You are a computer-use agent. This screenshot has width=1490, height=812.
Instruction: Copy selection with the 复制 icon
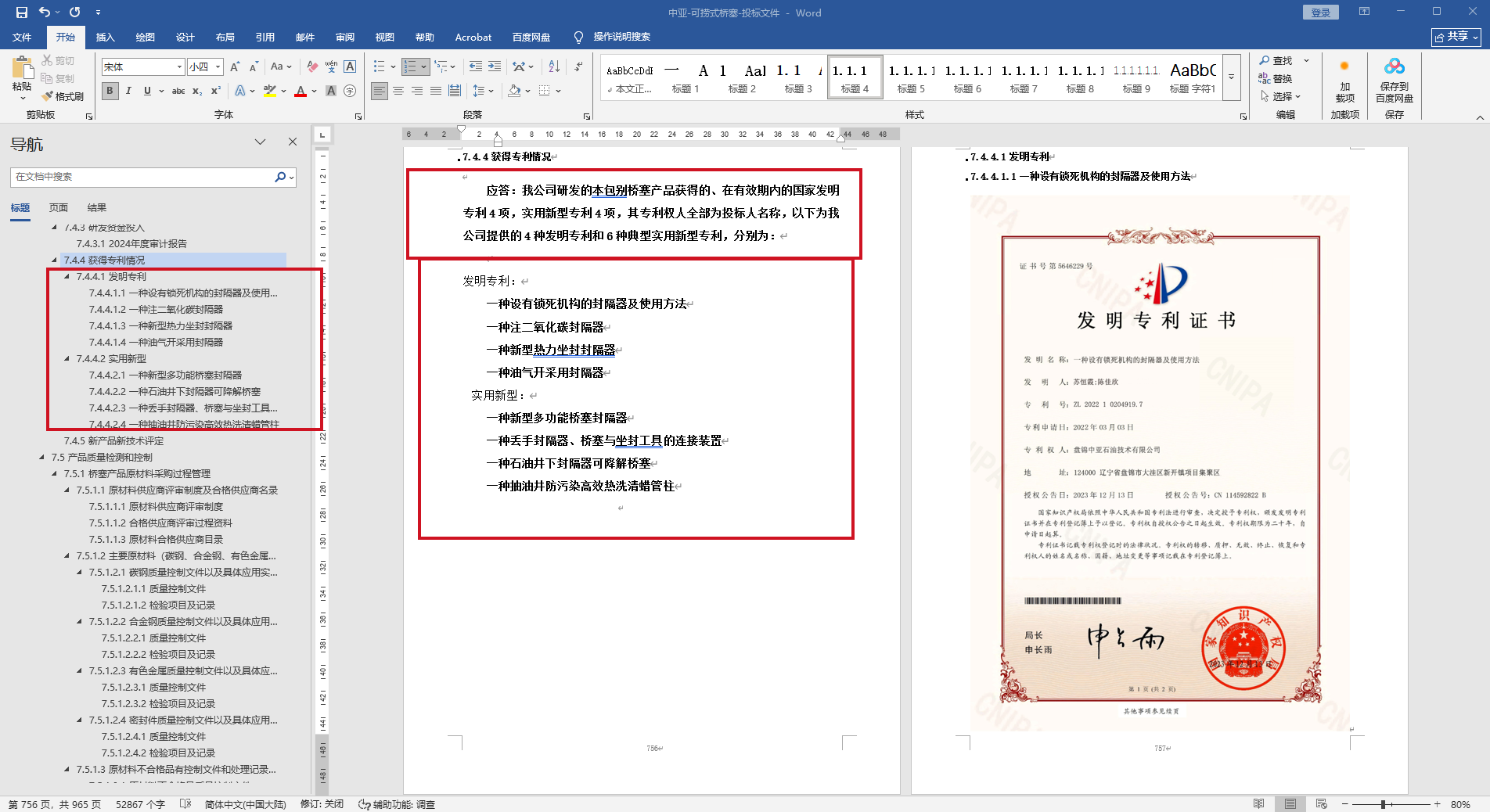click(57, 78)
